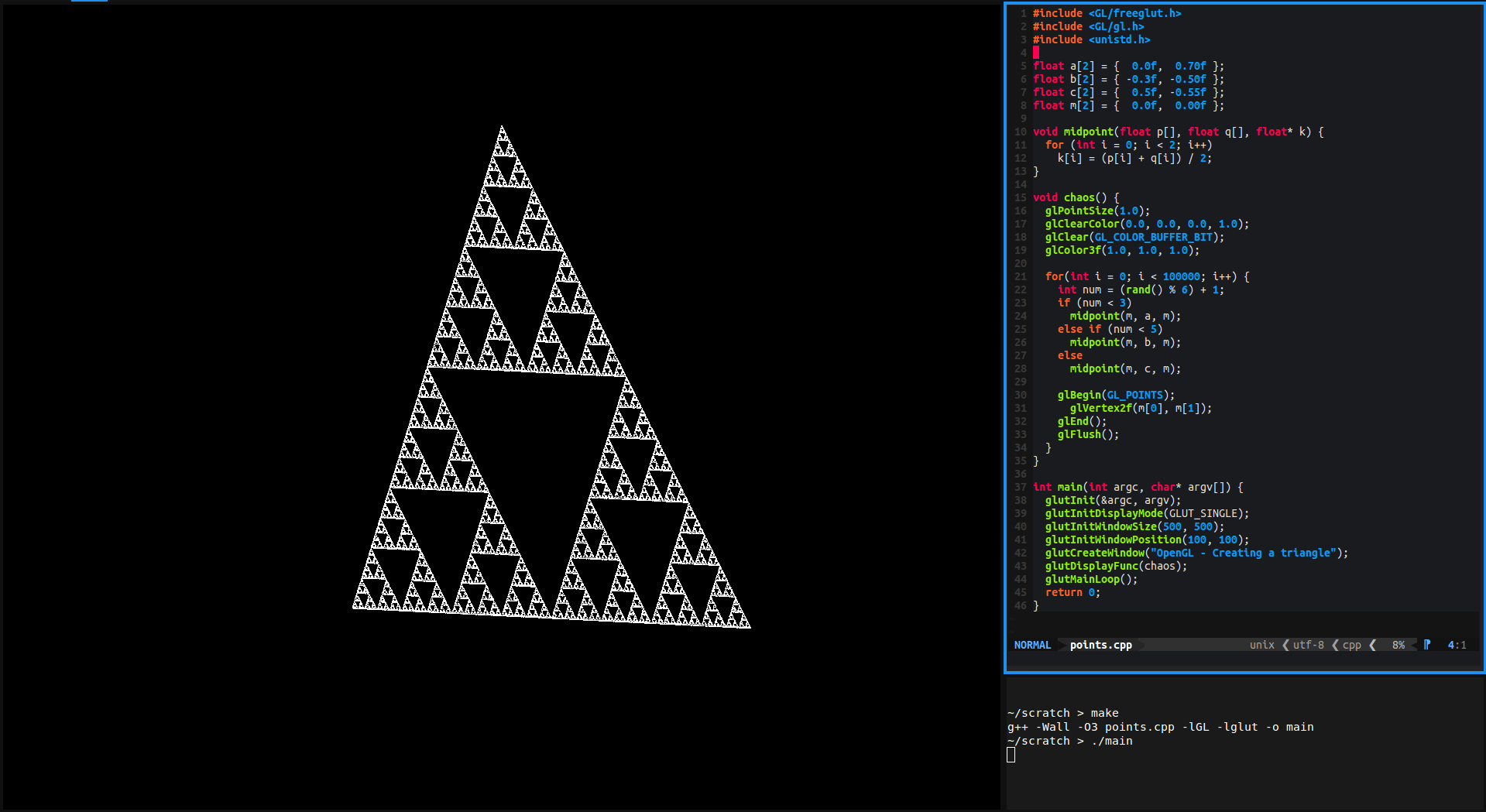Click the #include <GL/freeglut.h> line
Viewport: 1486px width, 812px height.
click(x=1107, y=13)
